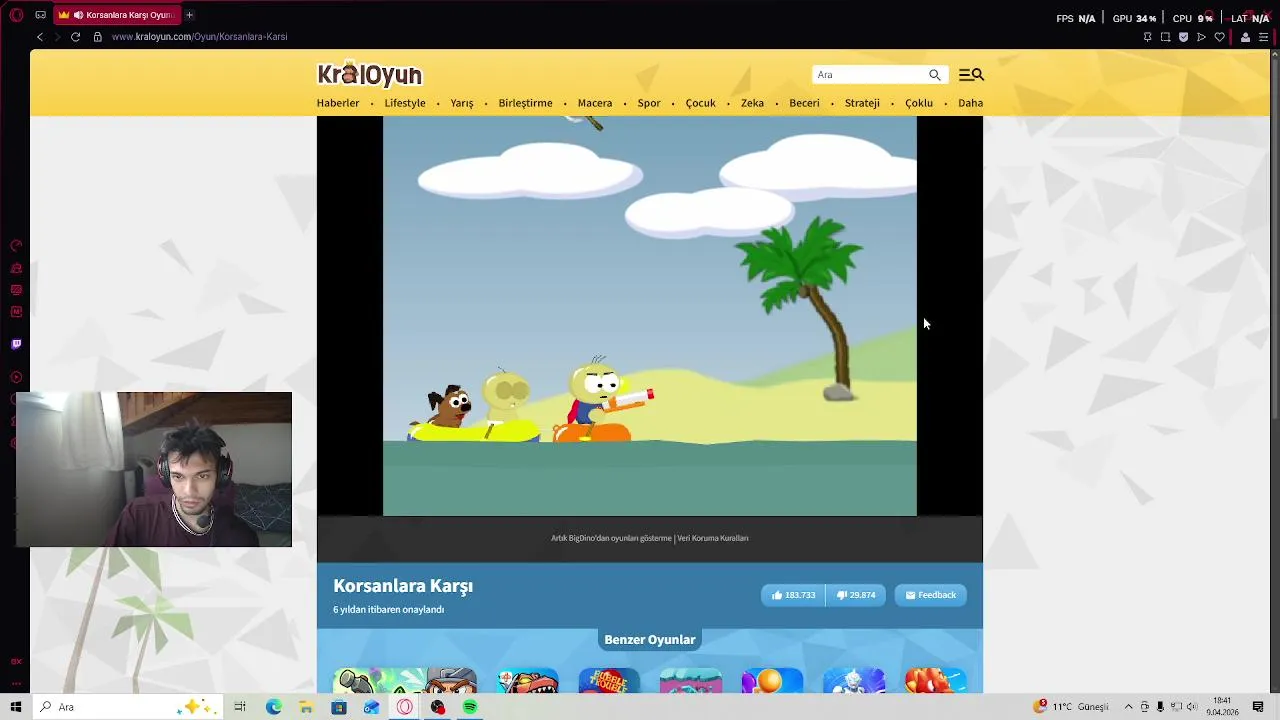Open the Macera category

(x=595, y=103)
